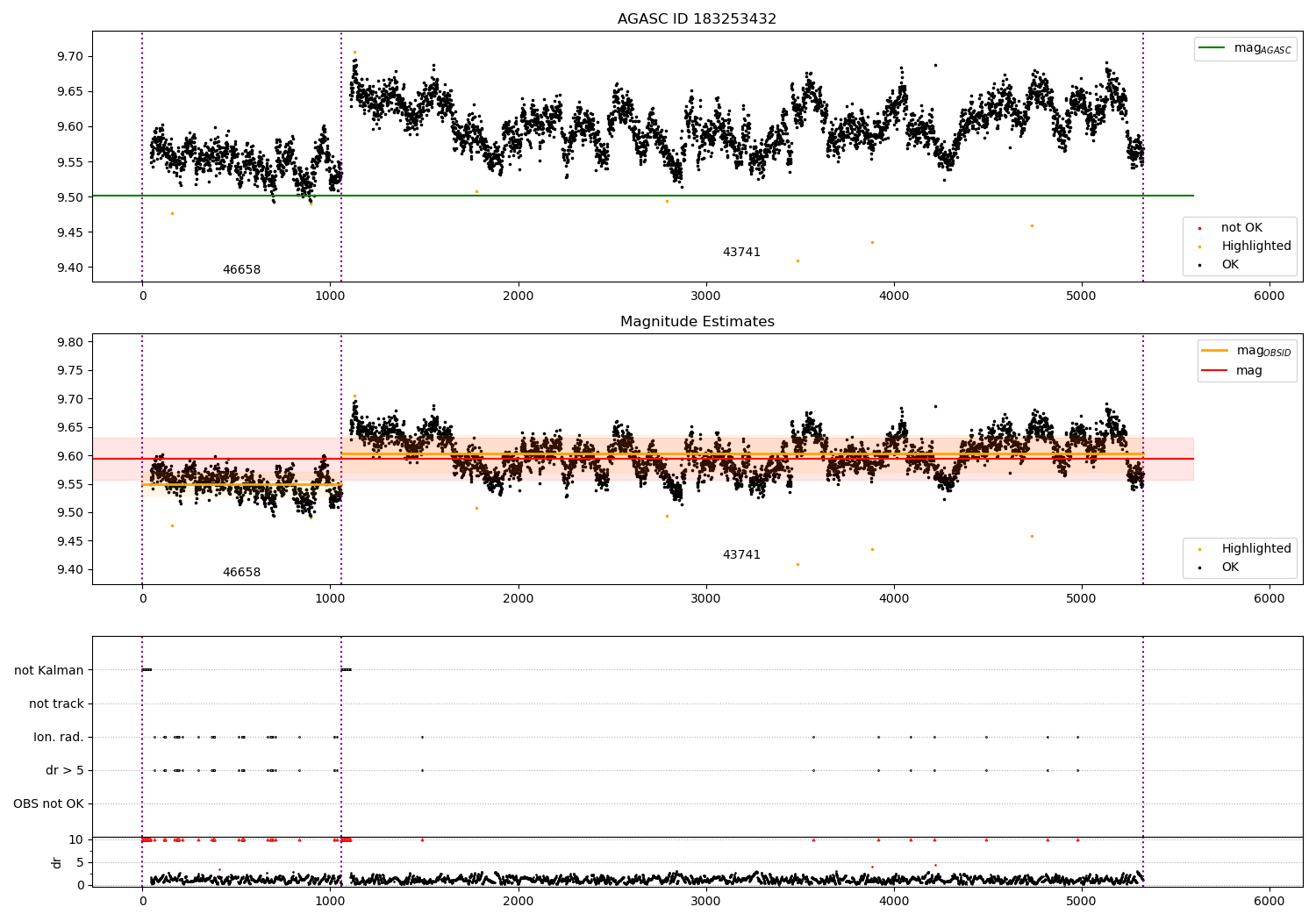Click the 9.80 y-tick label in middle plot

point(70,342)
